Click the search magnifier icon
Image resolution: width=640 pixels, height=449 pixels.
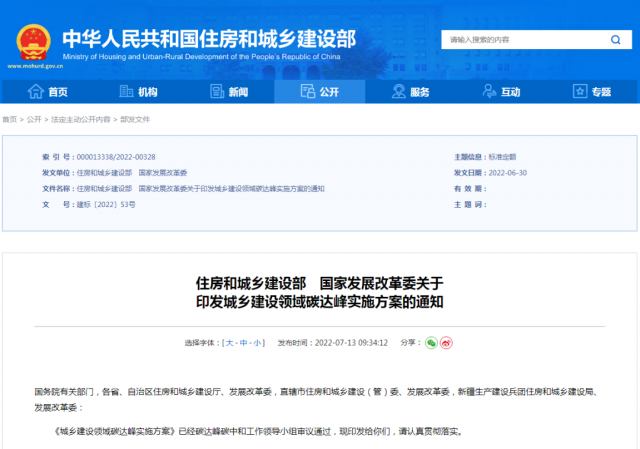click(615, 39)
